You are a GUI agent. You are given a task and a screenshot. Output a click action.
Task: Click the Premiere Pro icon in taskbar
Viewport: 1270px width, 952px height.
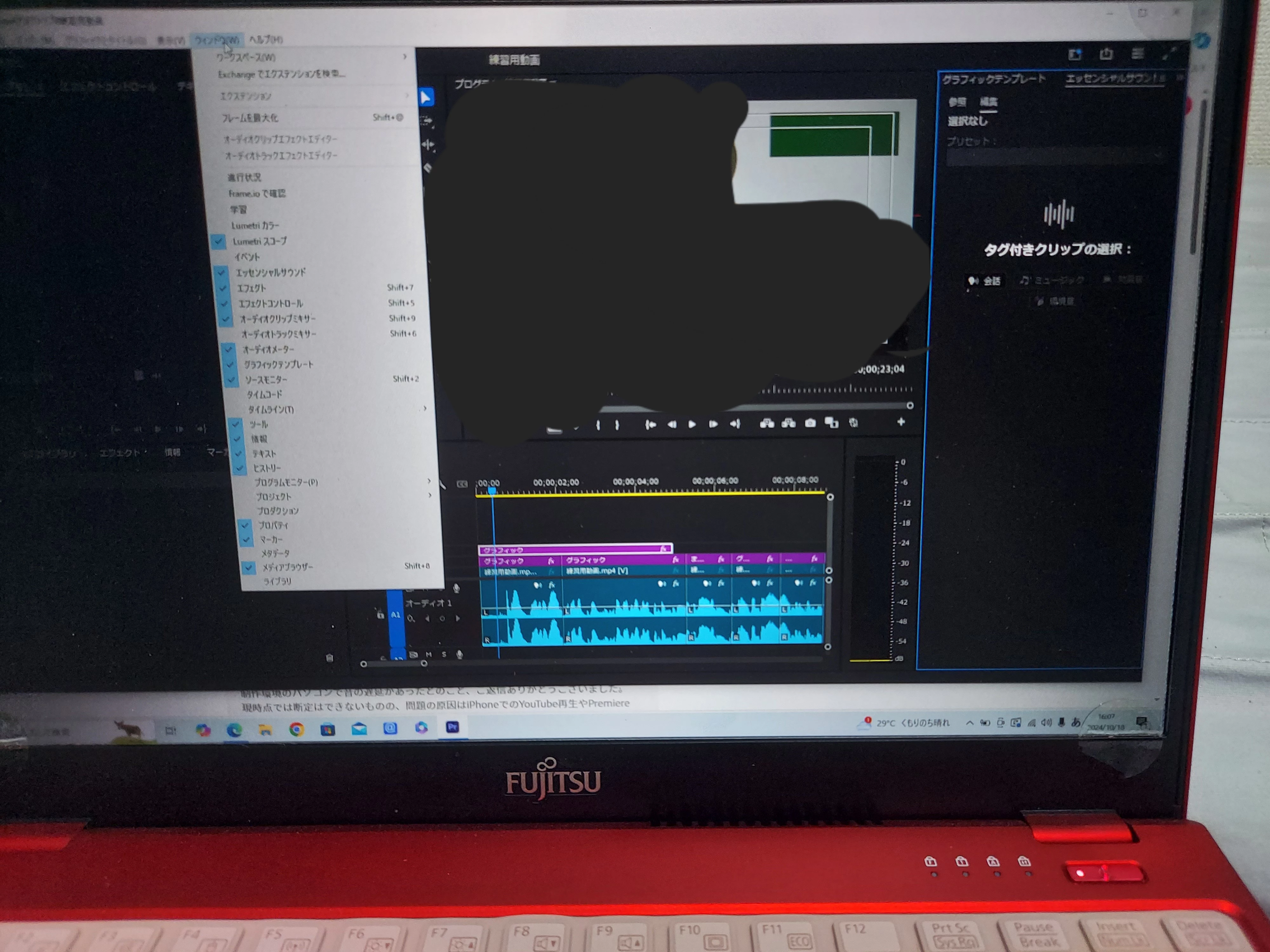(452, 727)
